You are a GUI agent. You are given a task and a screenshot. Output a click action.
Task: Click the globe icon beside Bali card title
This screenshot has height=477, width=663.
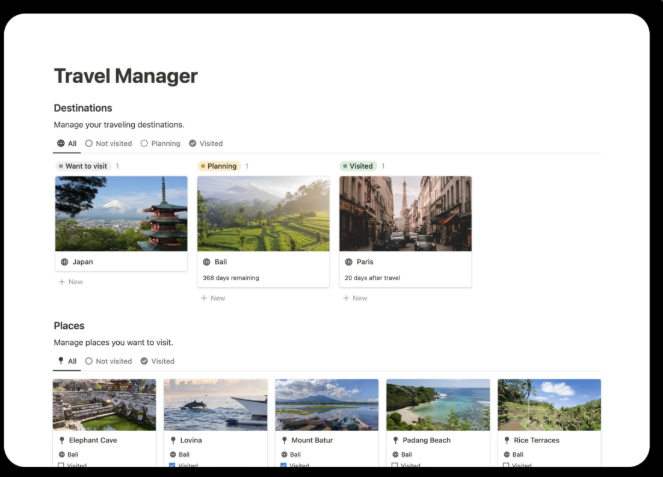pos(206,262)
